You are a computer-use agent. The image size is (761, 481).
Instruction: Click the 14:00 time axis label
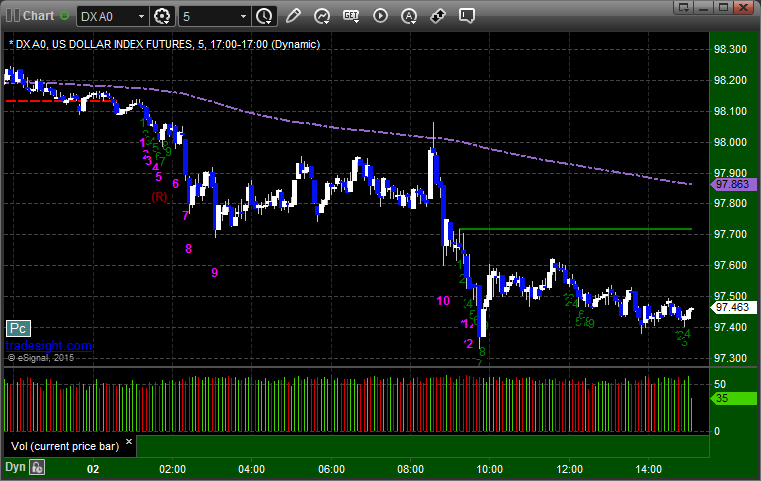point(648,469)
